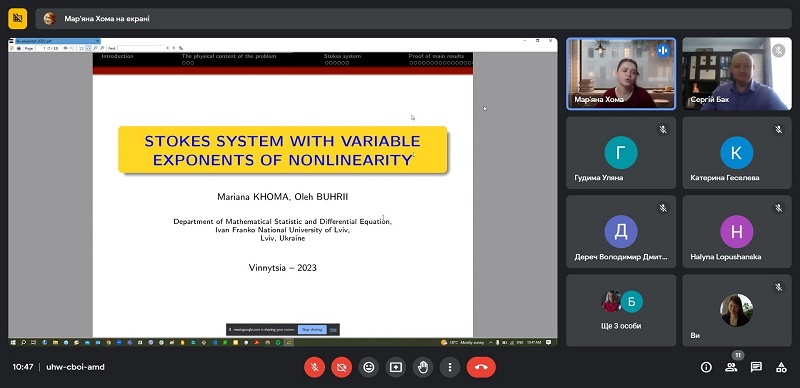This screenshot has height=388, width=800.
Task: Select the Мар'яна Хома video tile
Action: [621, 74]
